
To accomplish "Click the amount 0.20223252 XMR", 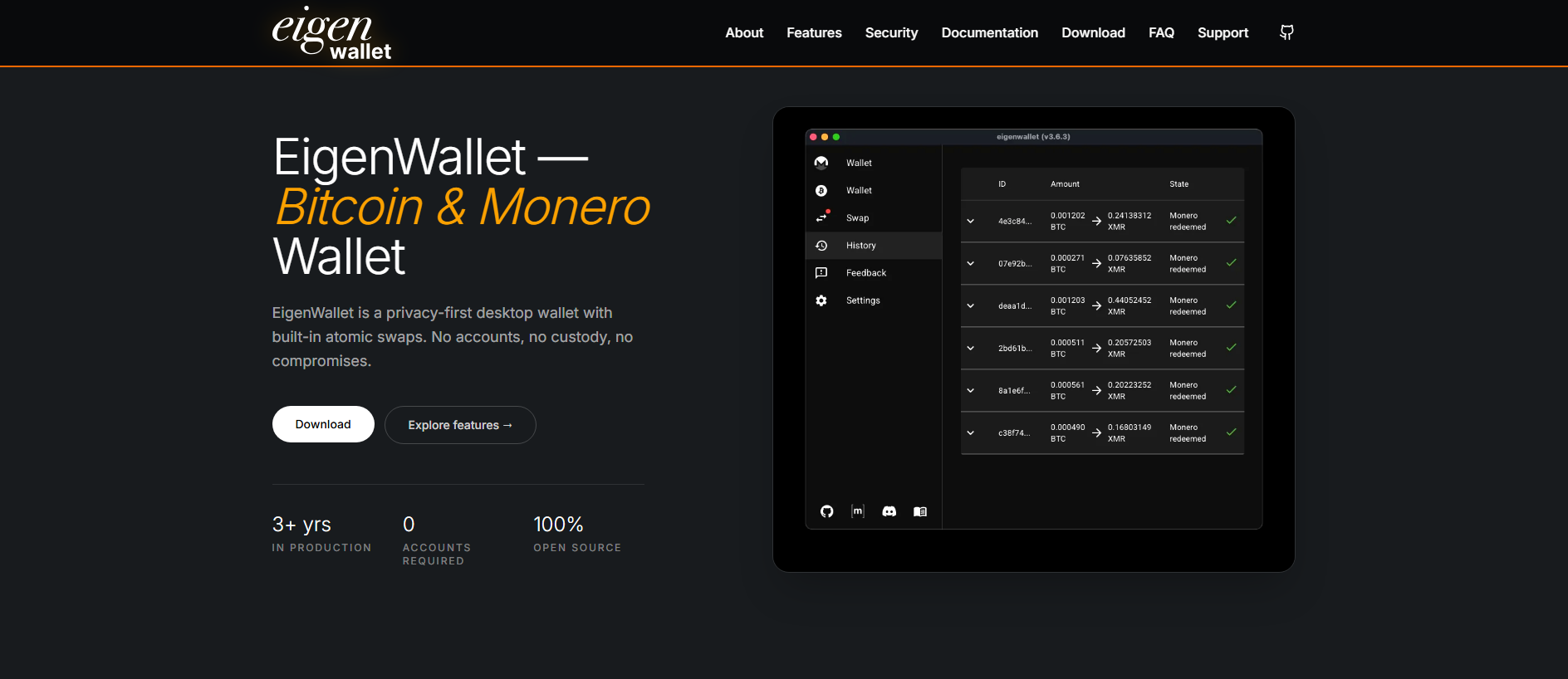I will pyautogui.click(x=1129, y=390).
